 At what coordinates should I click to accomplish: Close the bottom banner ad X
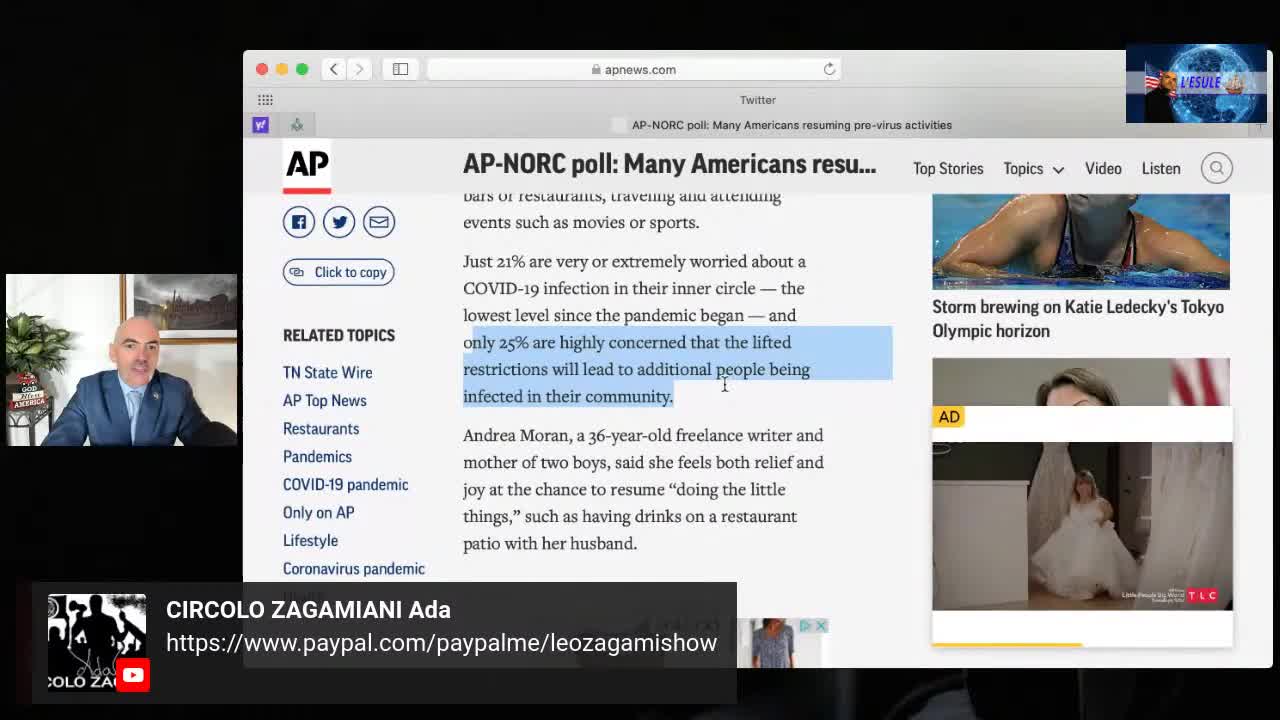tap(821, 626)
